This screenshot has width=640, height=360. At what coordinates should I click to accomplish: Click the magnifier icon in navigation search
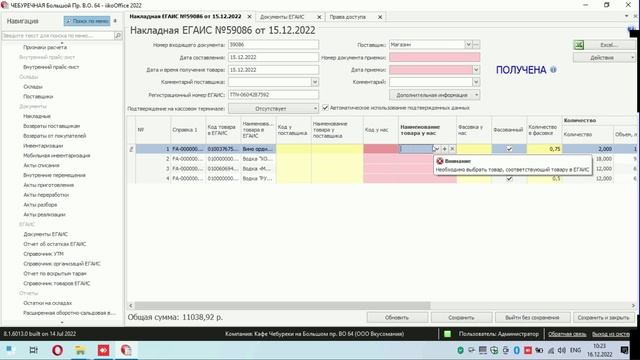coord(118,36)
